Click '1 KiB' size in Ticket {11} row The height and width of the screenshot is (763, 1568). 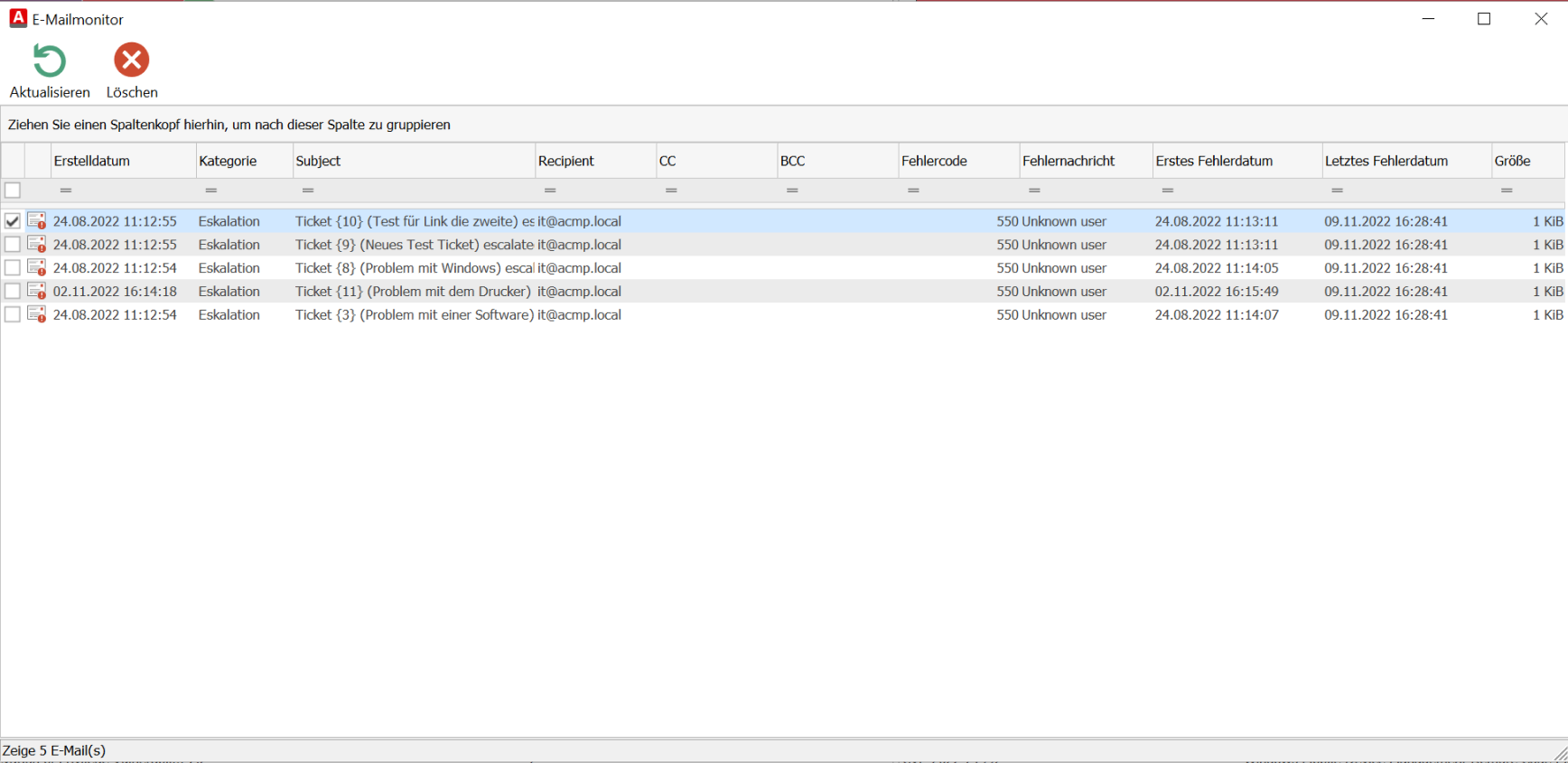[x=1548, y=292]
